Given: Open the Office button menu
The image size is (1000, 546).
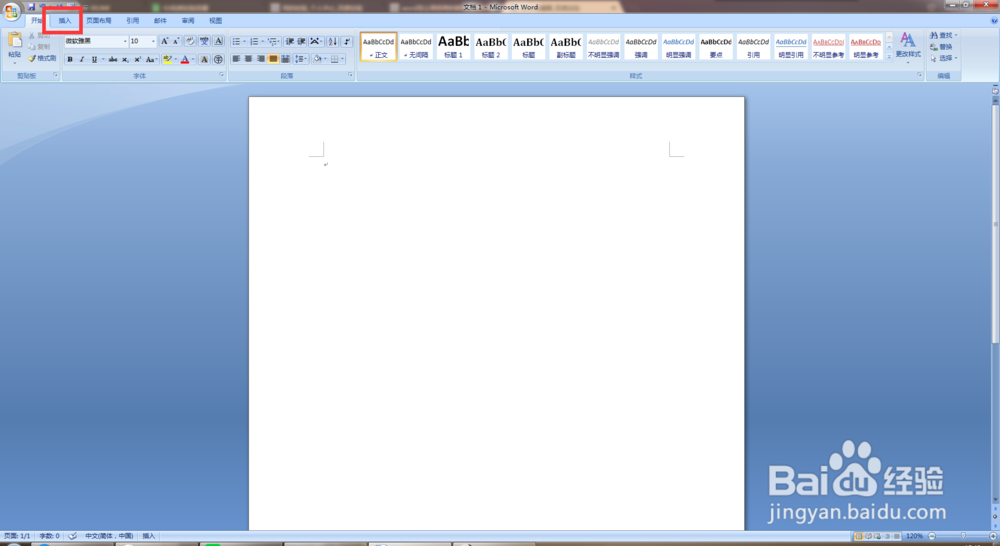Looking at the screenshot, I should click(11, 11).
